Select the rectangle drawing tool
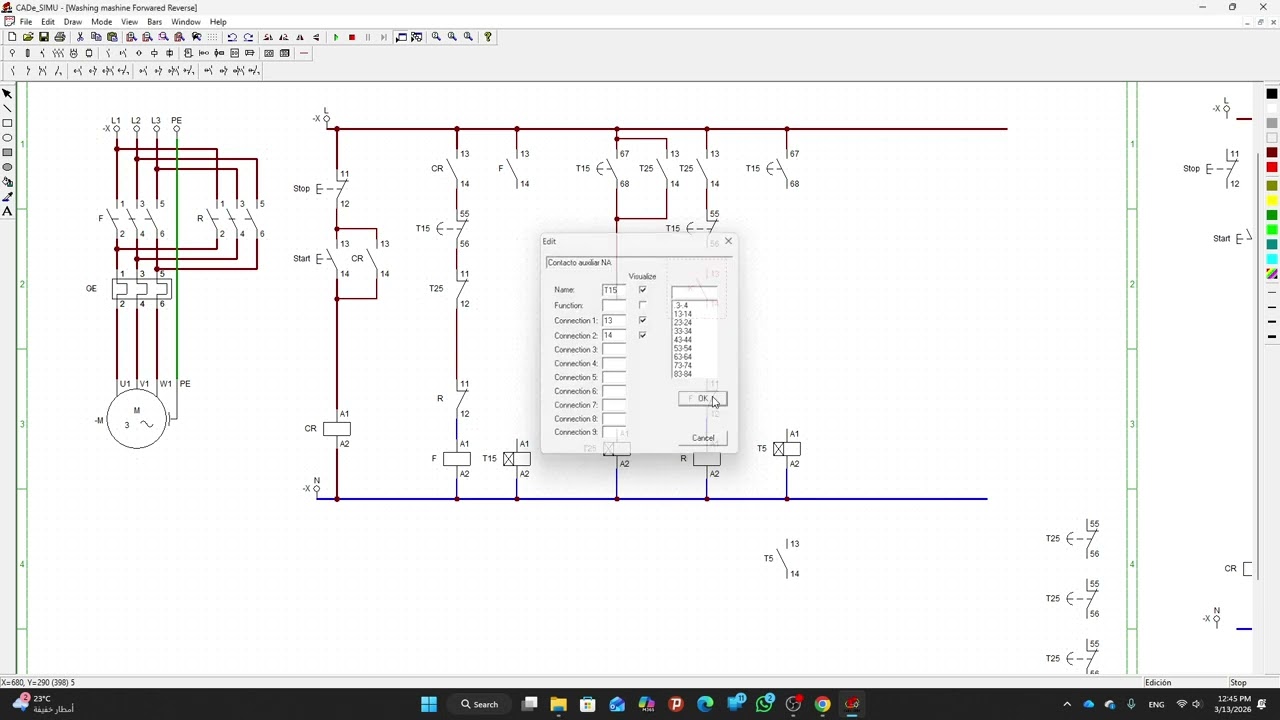This screenshot has width=1280, height=720. click(x=7, y=123)
